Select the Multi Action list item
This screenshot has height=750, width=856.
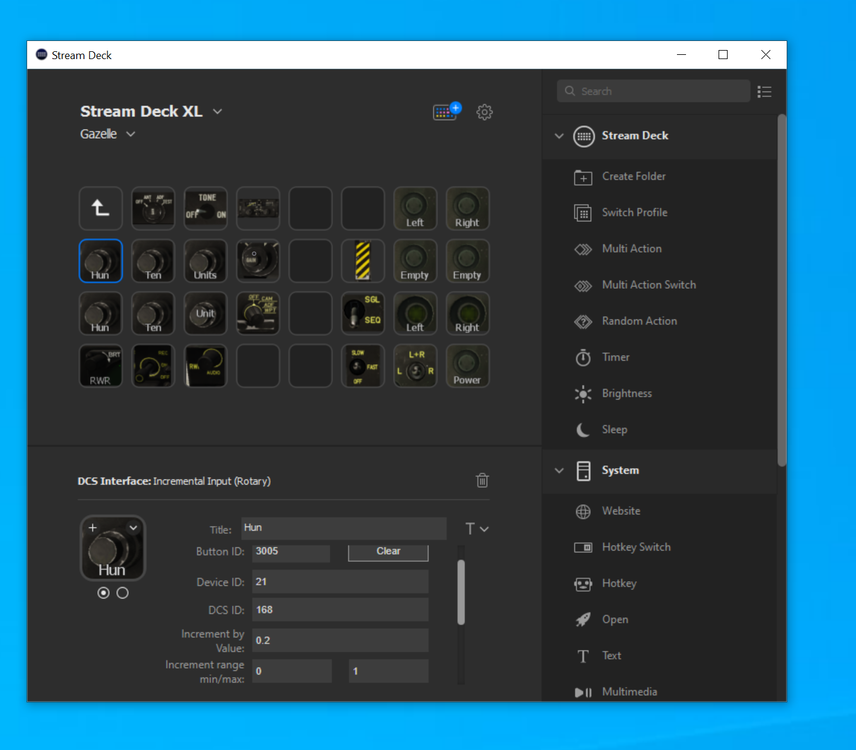pos(631,249)
